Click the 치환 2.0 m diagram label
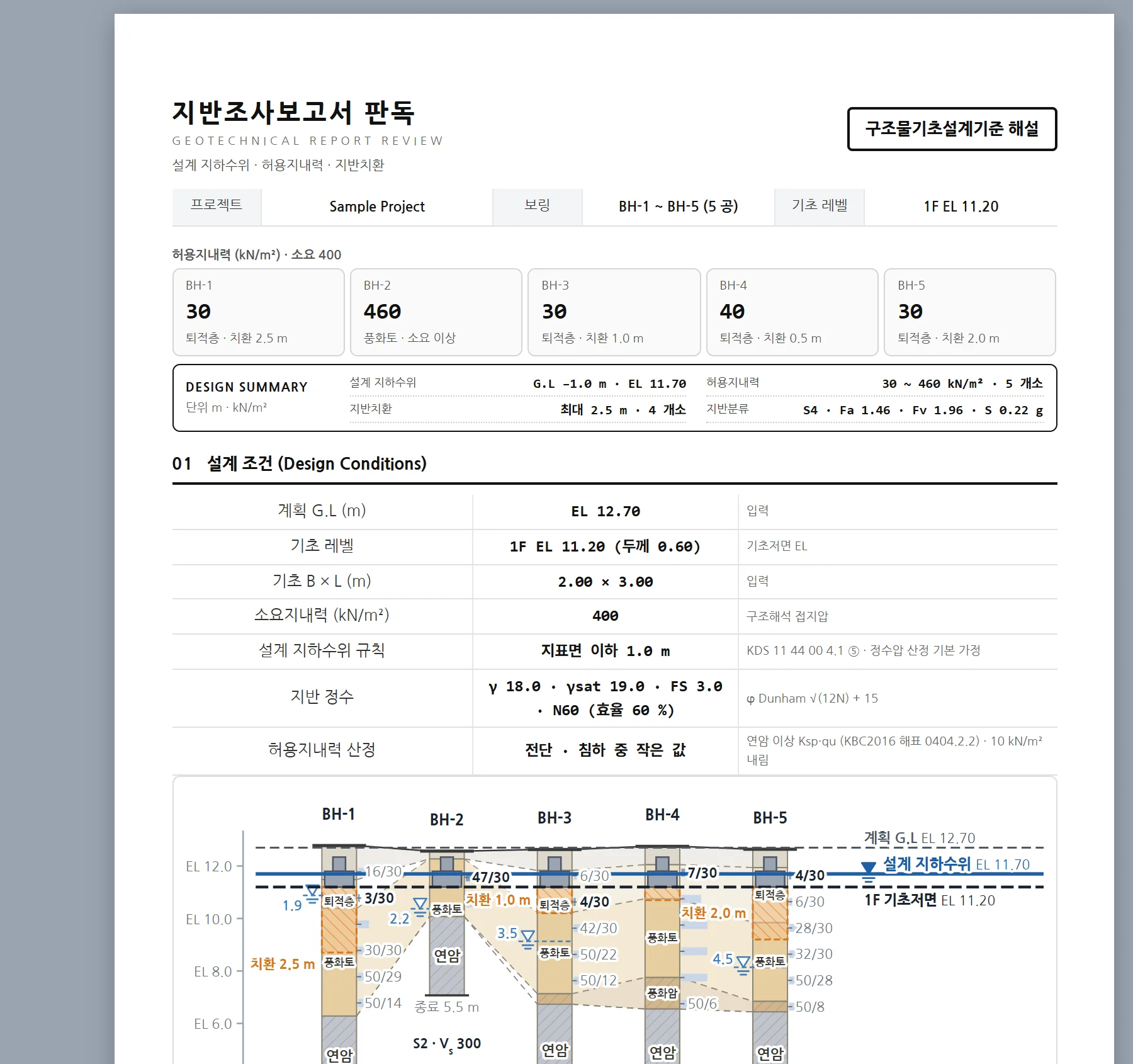 click(713, 913)
